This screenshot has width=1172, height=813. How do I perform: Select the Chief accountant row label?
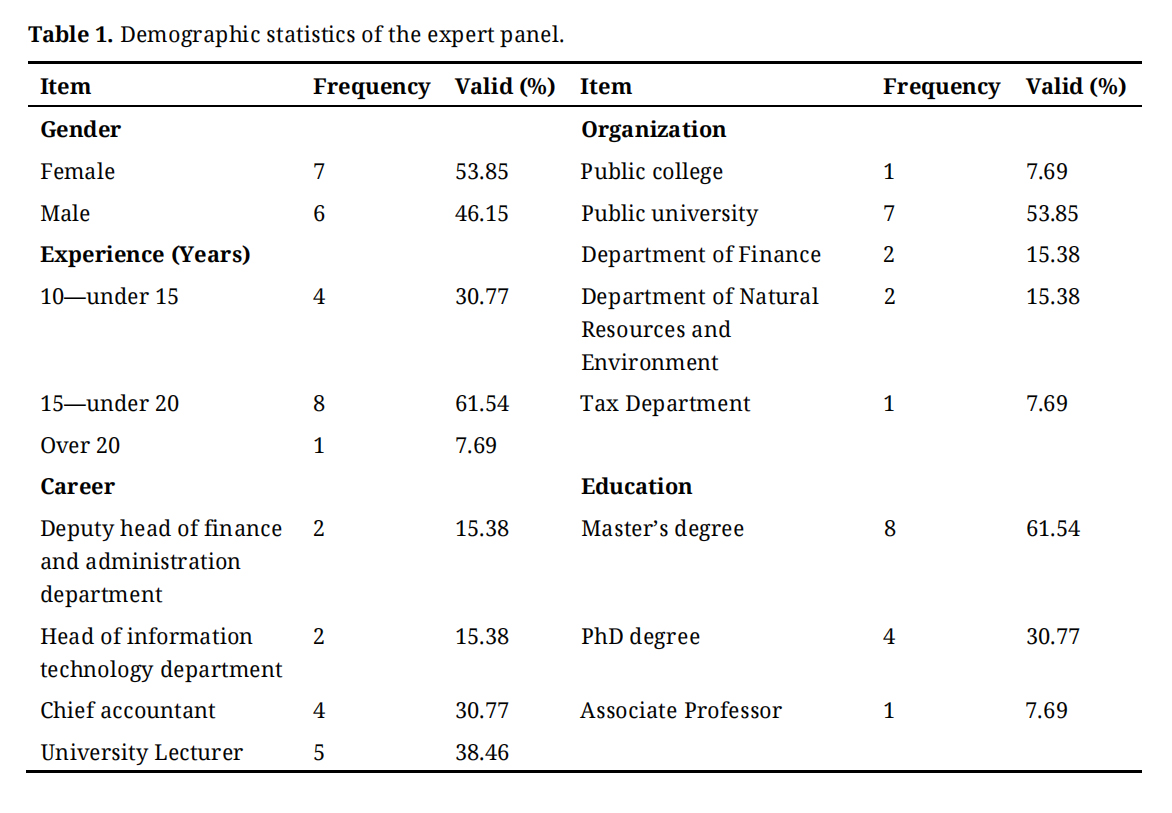click(x=128, y=710)
